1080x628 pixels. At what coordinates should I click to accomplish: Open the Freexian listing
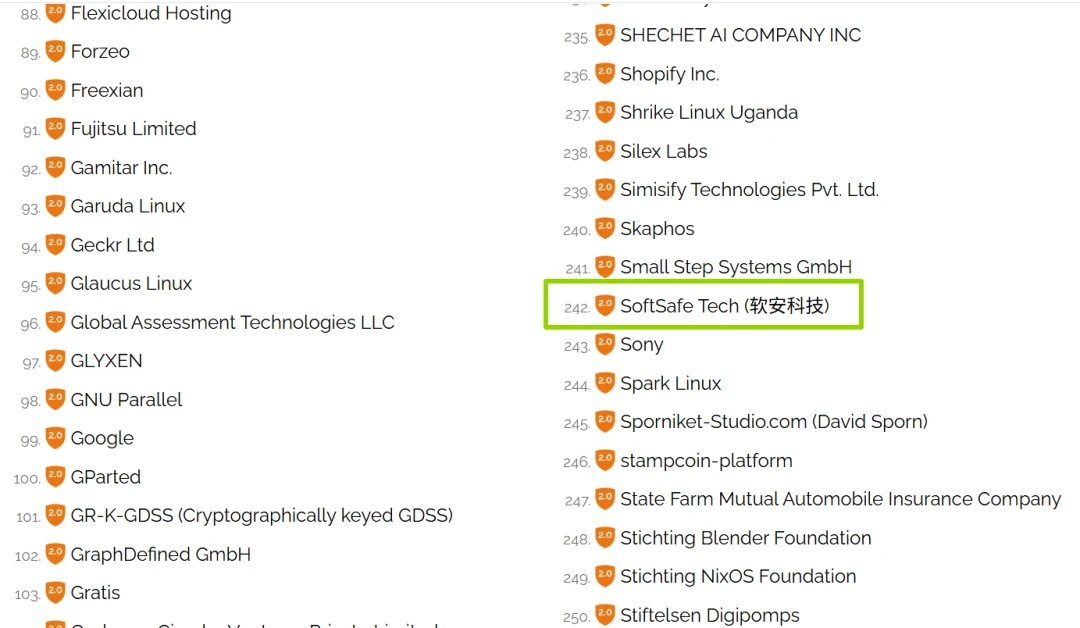107,90
